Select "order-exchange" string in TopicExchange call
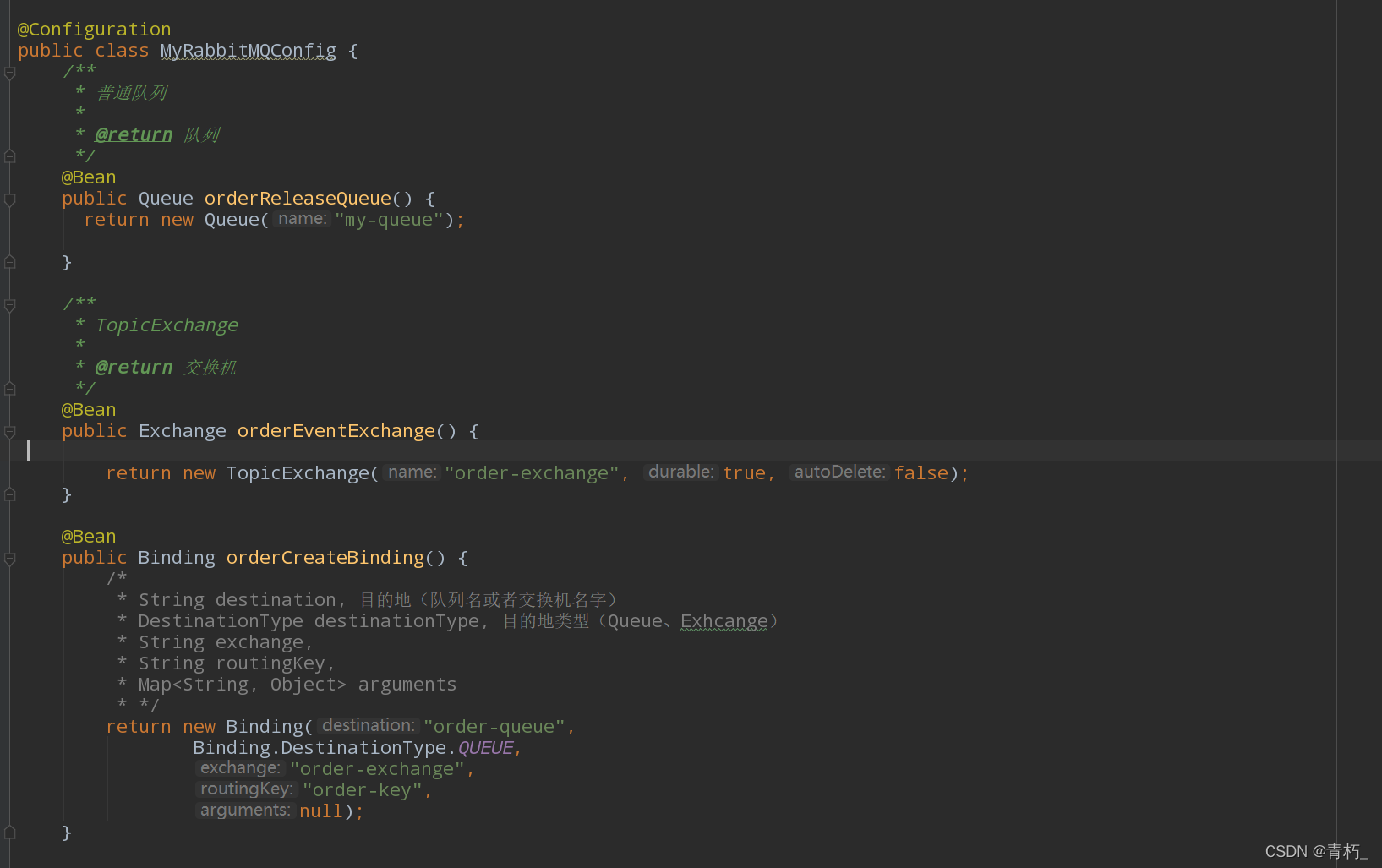Screen dimensions: 1382x868 532,473
